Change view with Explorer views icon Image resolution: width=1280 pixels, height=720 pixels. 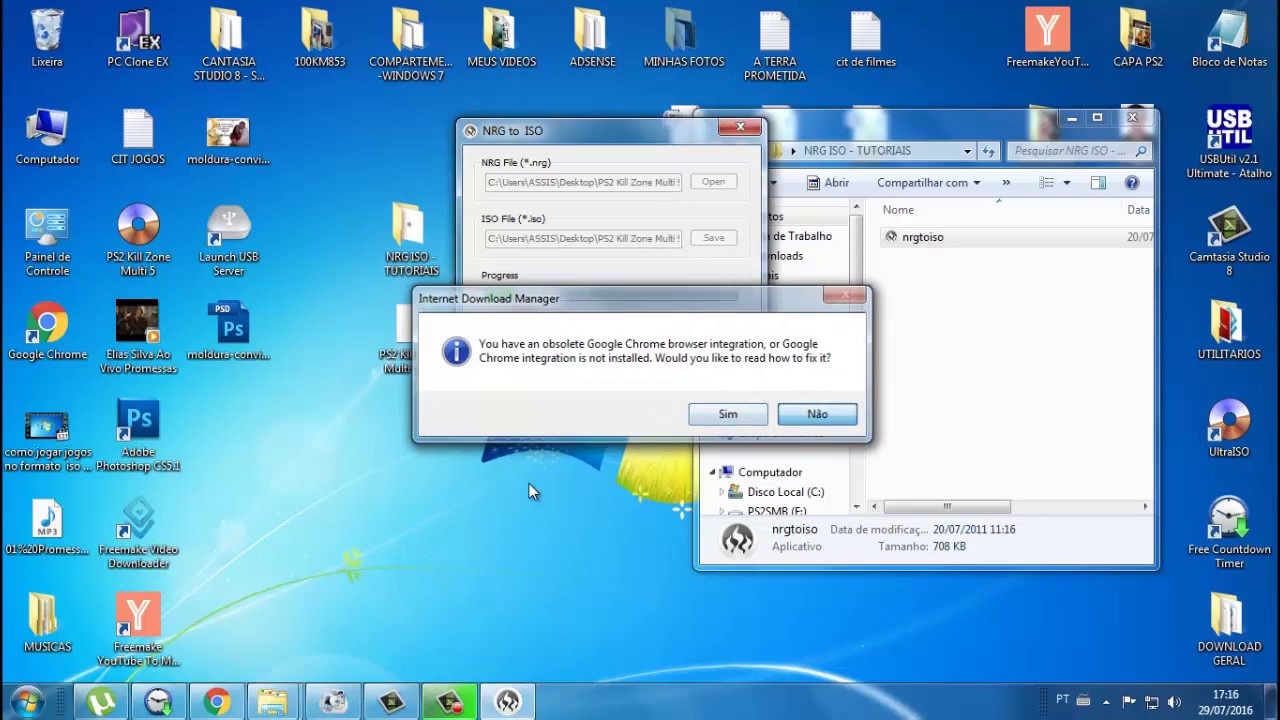tap(1046, 183)
